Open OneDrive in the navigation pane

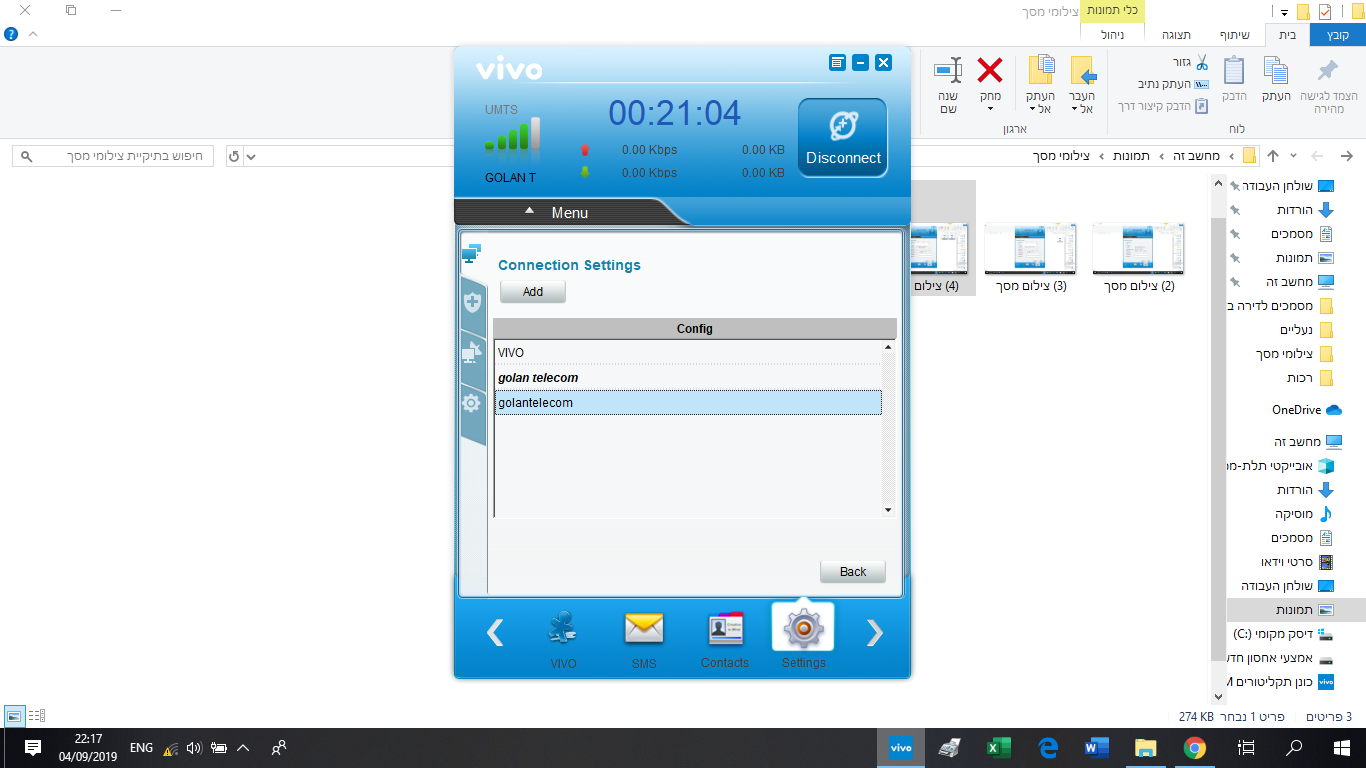tap(1306, 410)
